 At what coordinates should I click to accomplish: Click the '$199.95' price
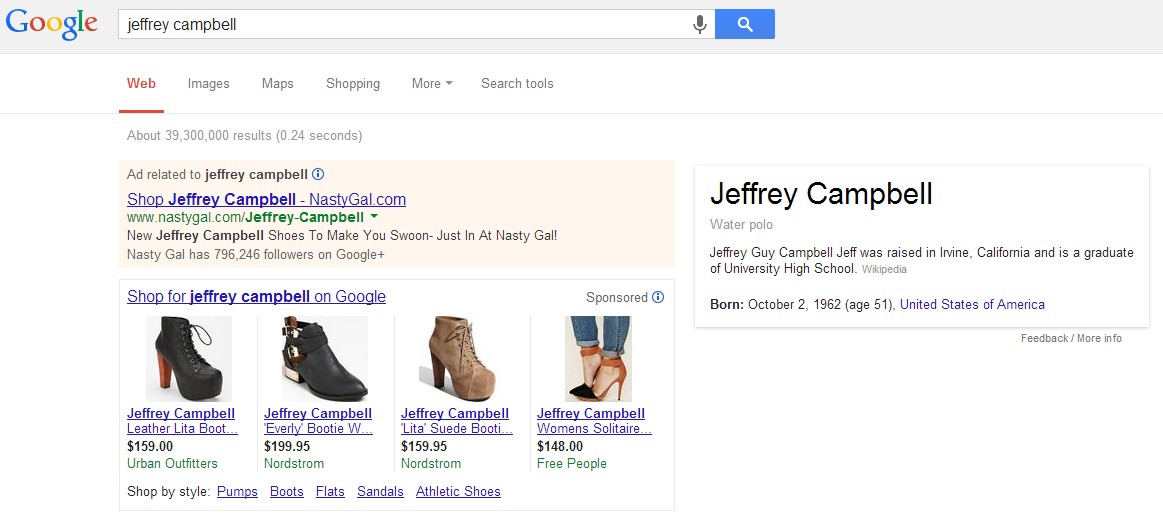click(x=287, y=447)
